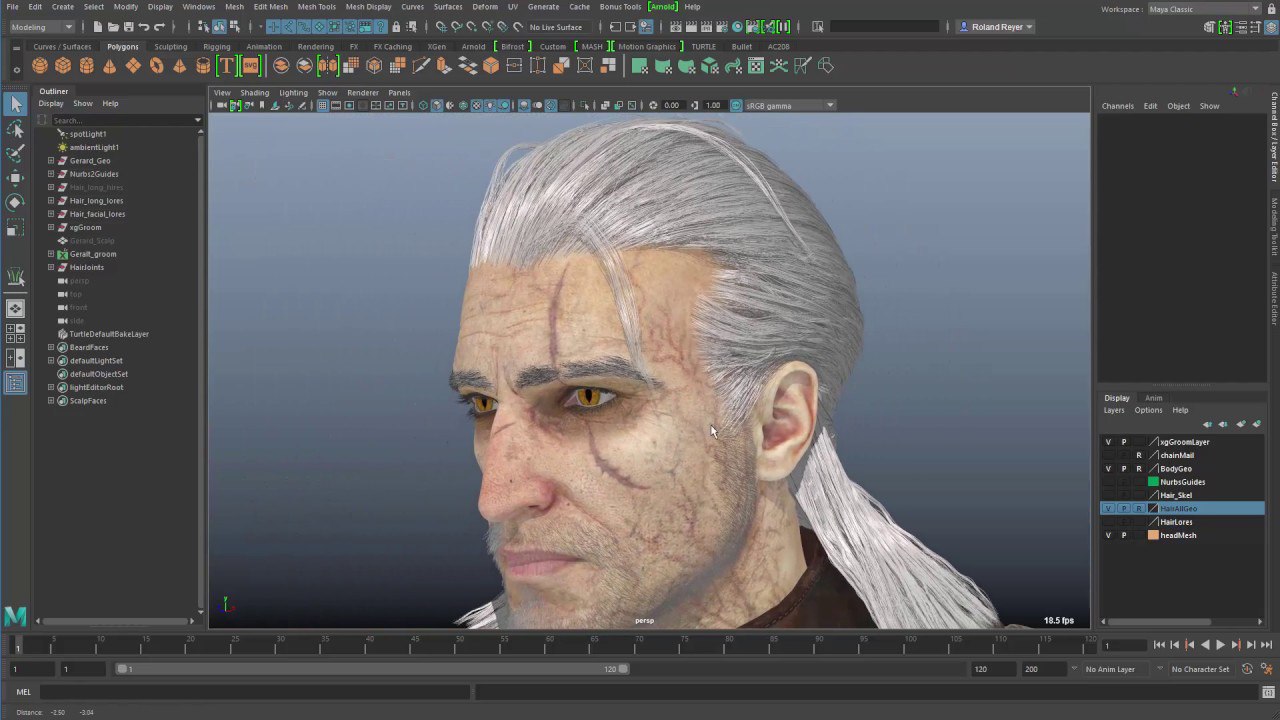1280x720 pixels.
Task: Activate the Paint Selection tool
Action: point(15,153)
